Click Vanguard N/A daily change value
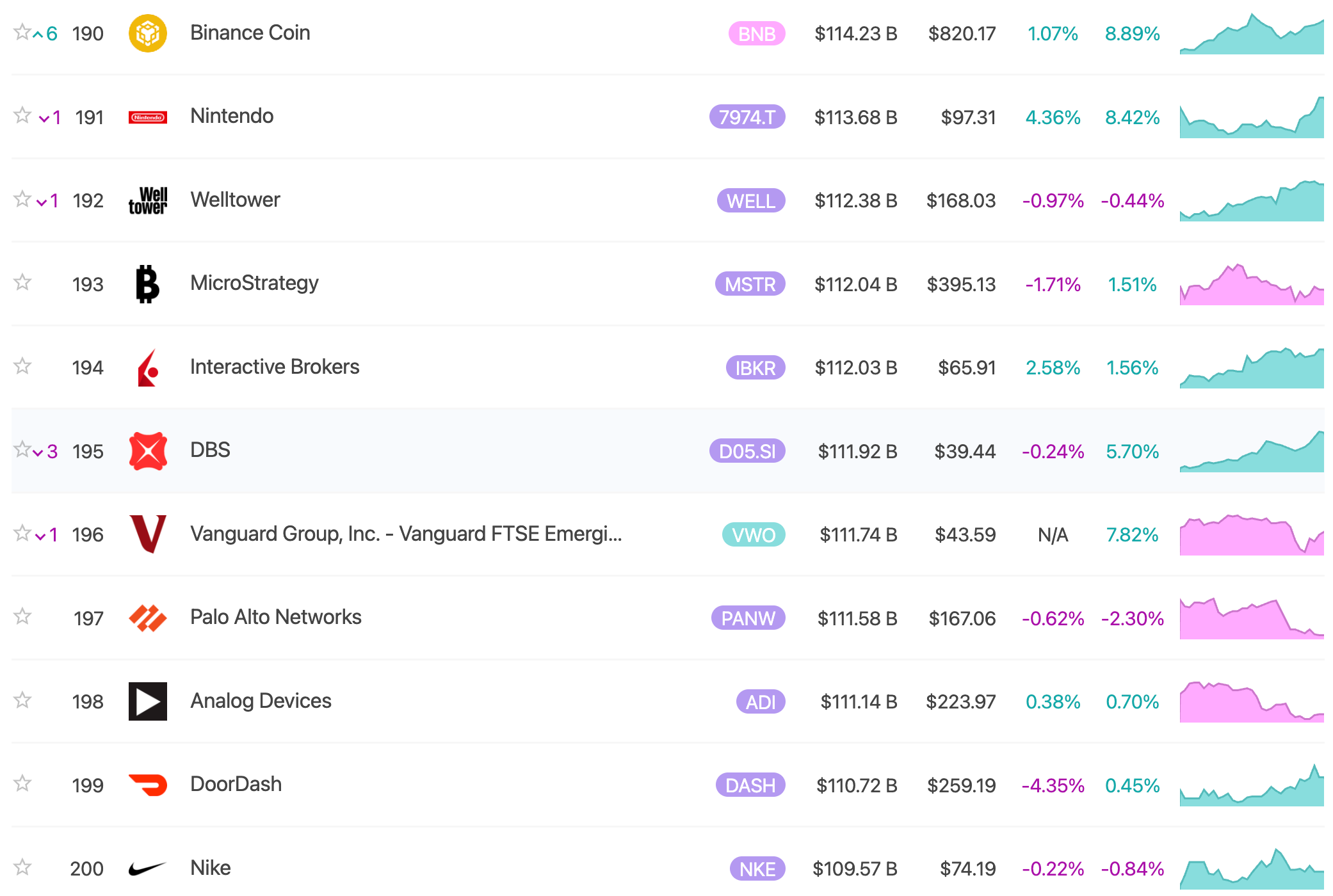 1053,535
